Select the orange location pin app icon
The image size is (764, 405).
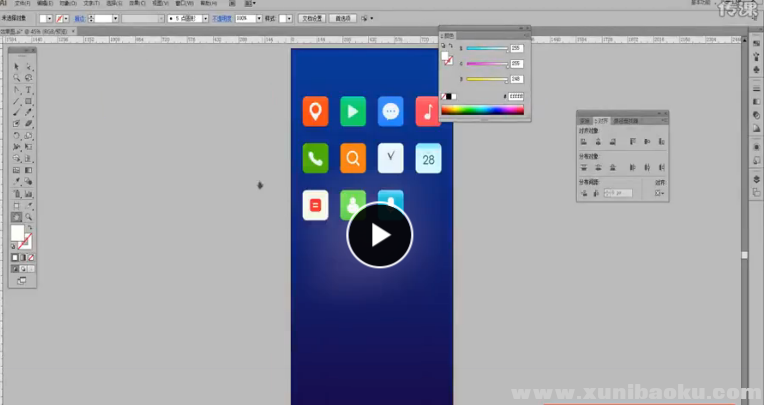click(x=316, y=111)
